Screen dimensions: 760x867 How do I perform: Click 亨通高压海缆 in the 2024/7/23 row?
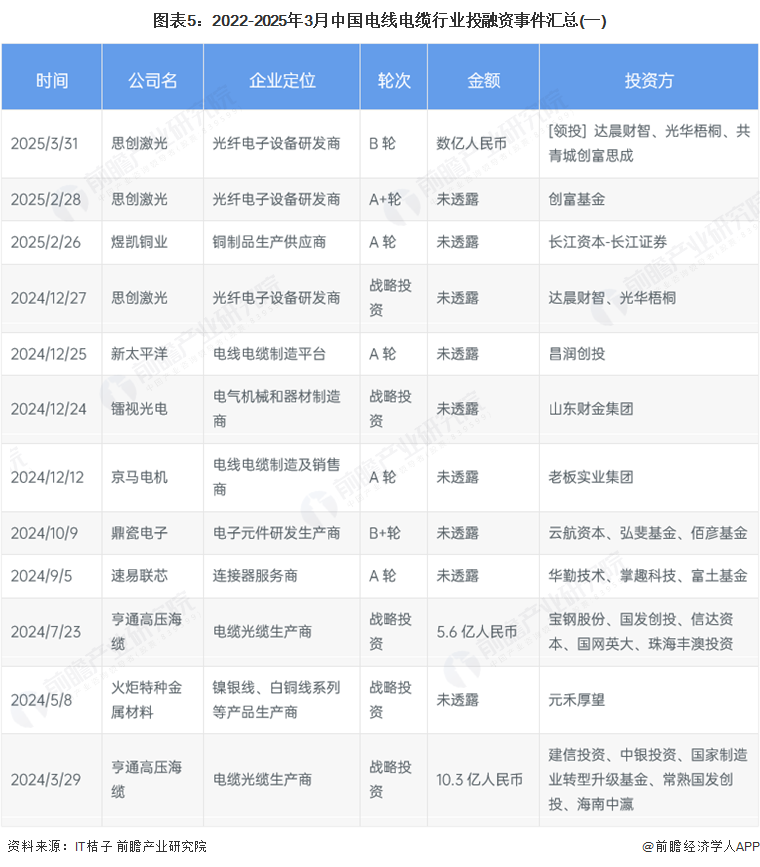(147, 632)
